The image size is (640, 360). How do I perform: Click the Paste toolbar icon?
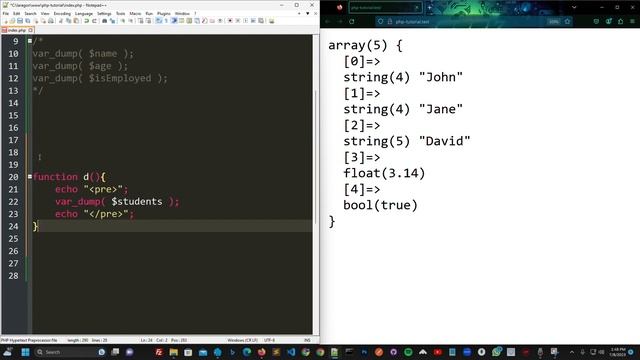76,21
